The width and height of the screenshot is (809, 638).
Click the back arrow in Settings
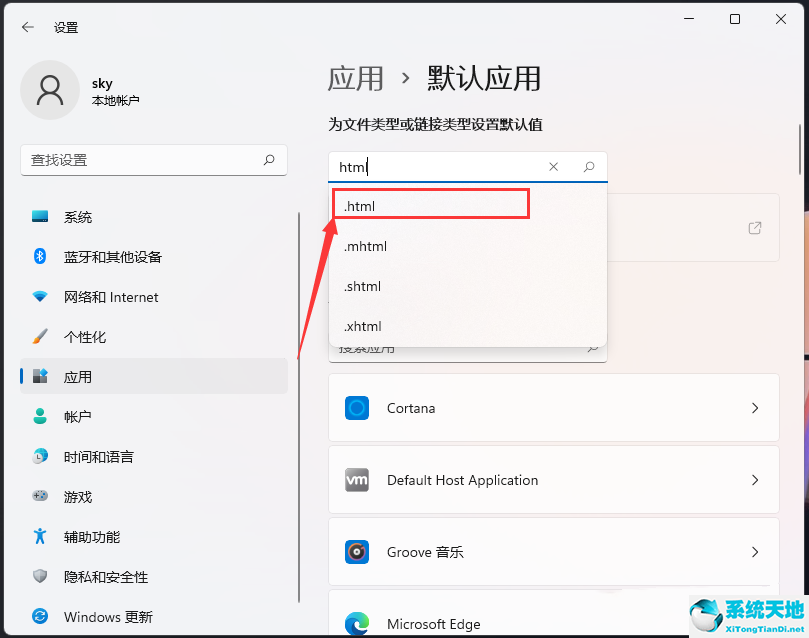pos(27,27)
